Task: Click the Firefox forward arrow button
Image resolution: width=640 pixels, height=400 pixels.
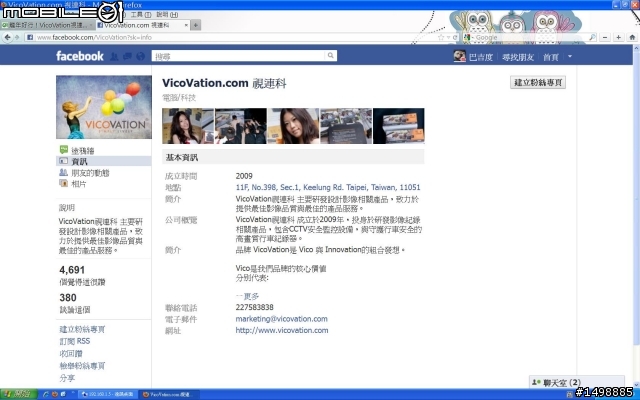Action: (x=17, y=37)
